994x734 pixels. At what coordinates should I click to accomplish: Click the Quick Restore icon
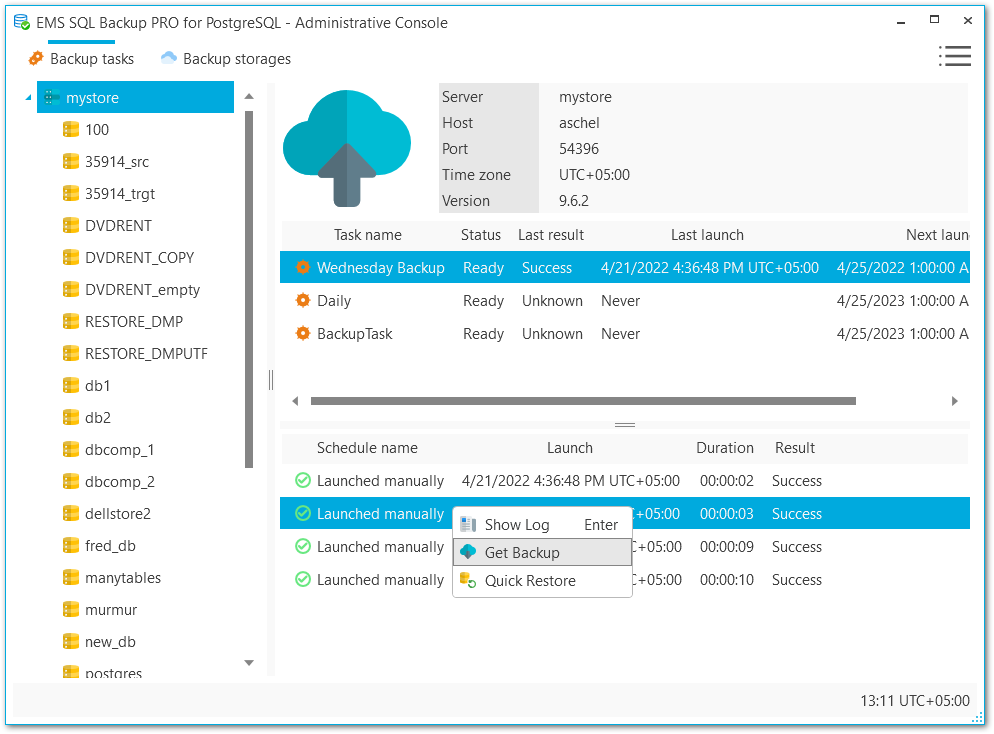pos(466,581)
